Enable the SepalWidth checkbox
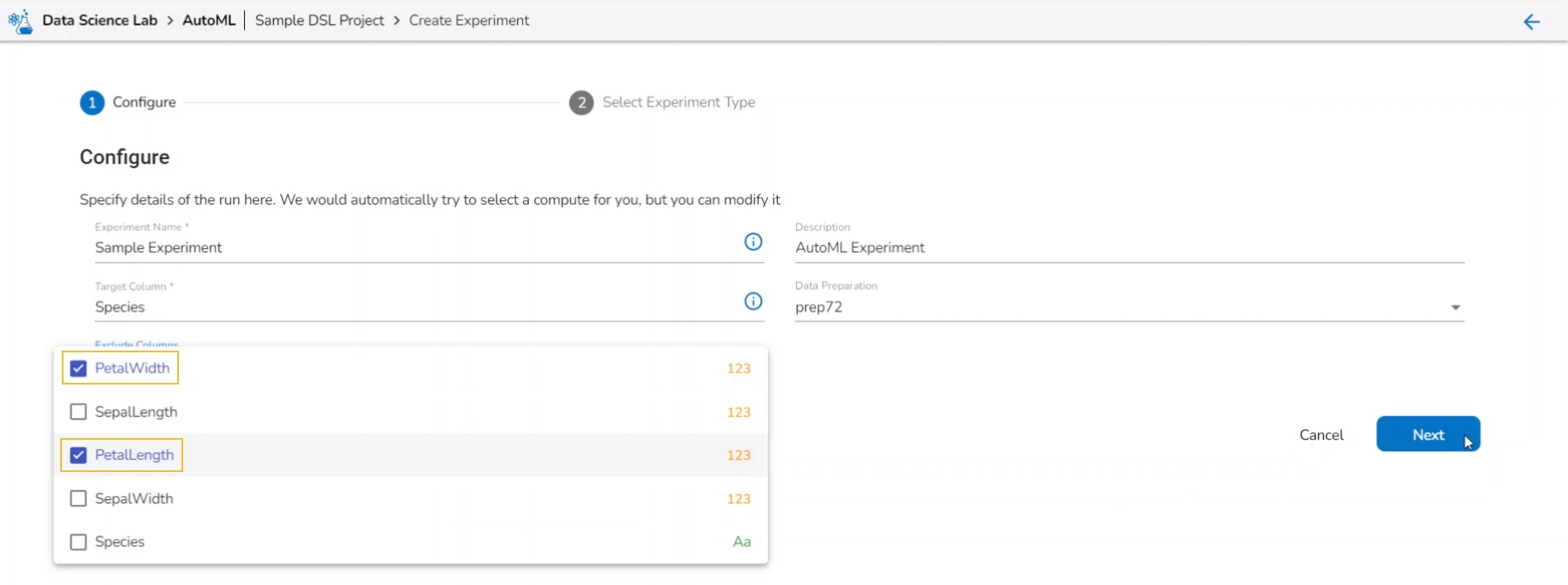This screenshot has height=585, width=1568. click(78, 498)
